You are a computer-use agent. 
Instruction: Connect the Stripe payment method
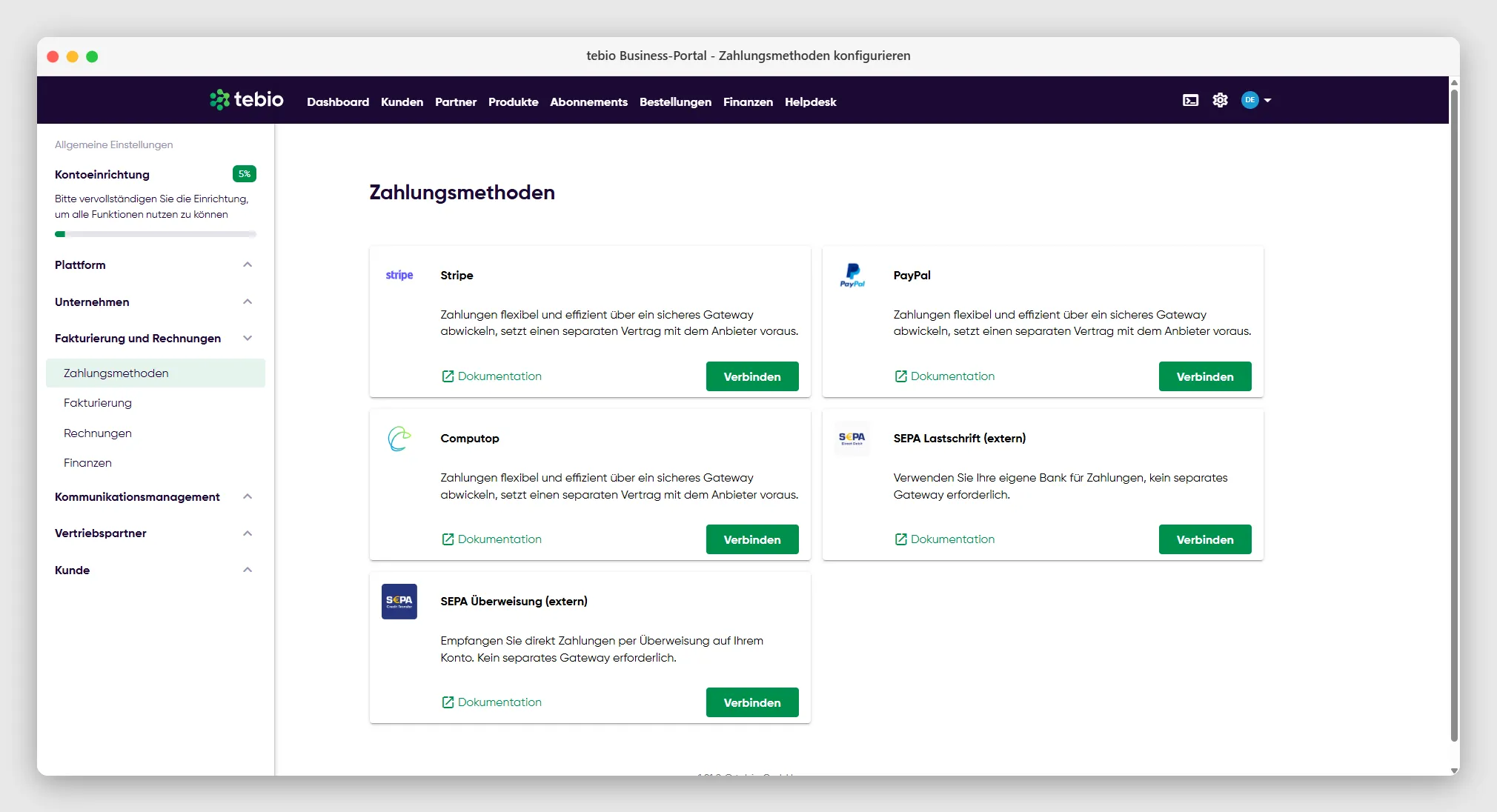(752, 376)
